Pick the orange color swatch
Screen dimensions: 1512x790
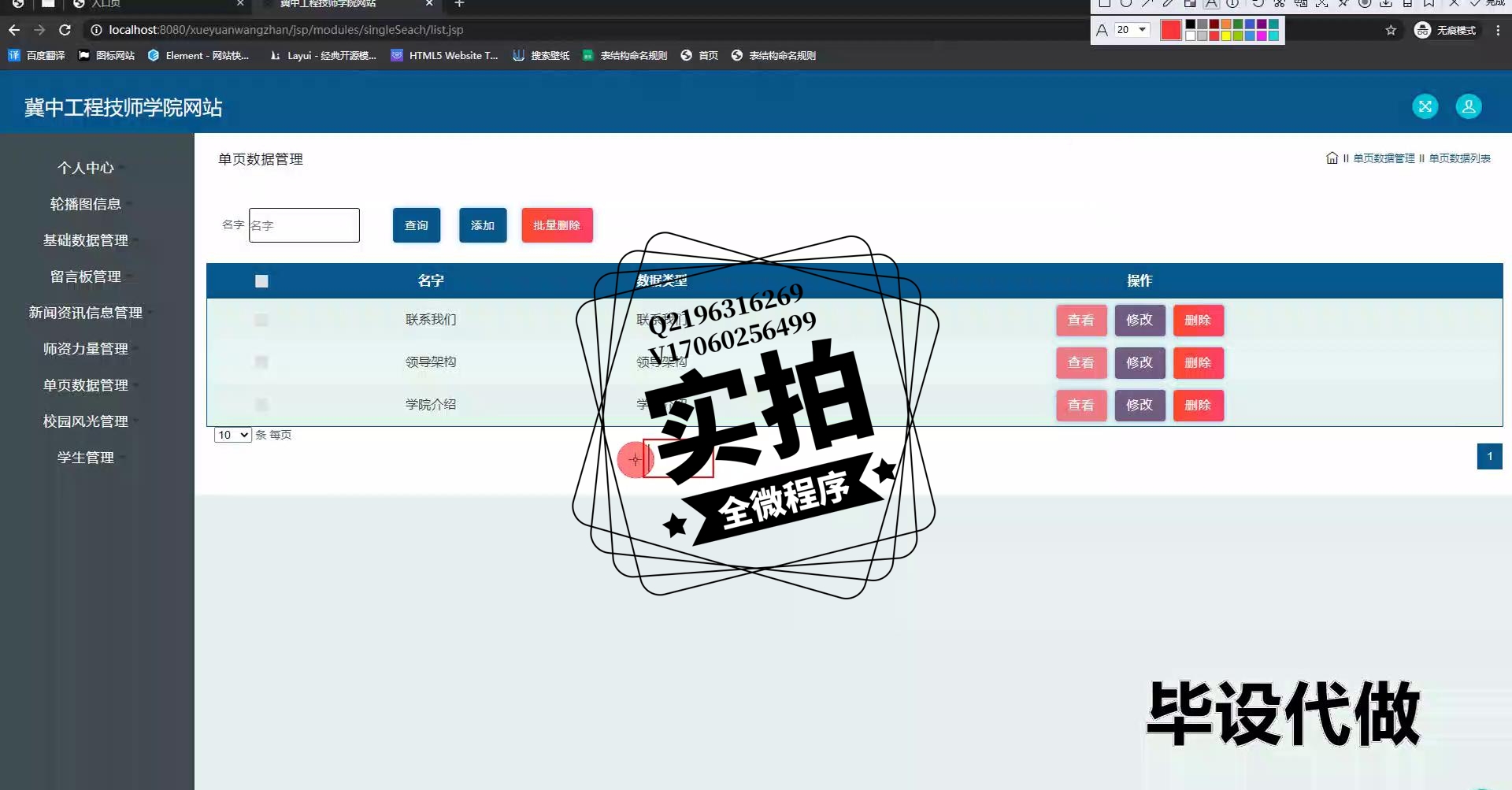(1226, 24)
